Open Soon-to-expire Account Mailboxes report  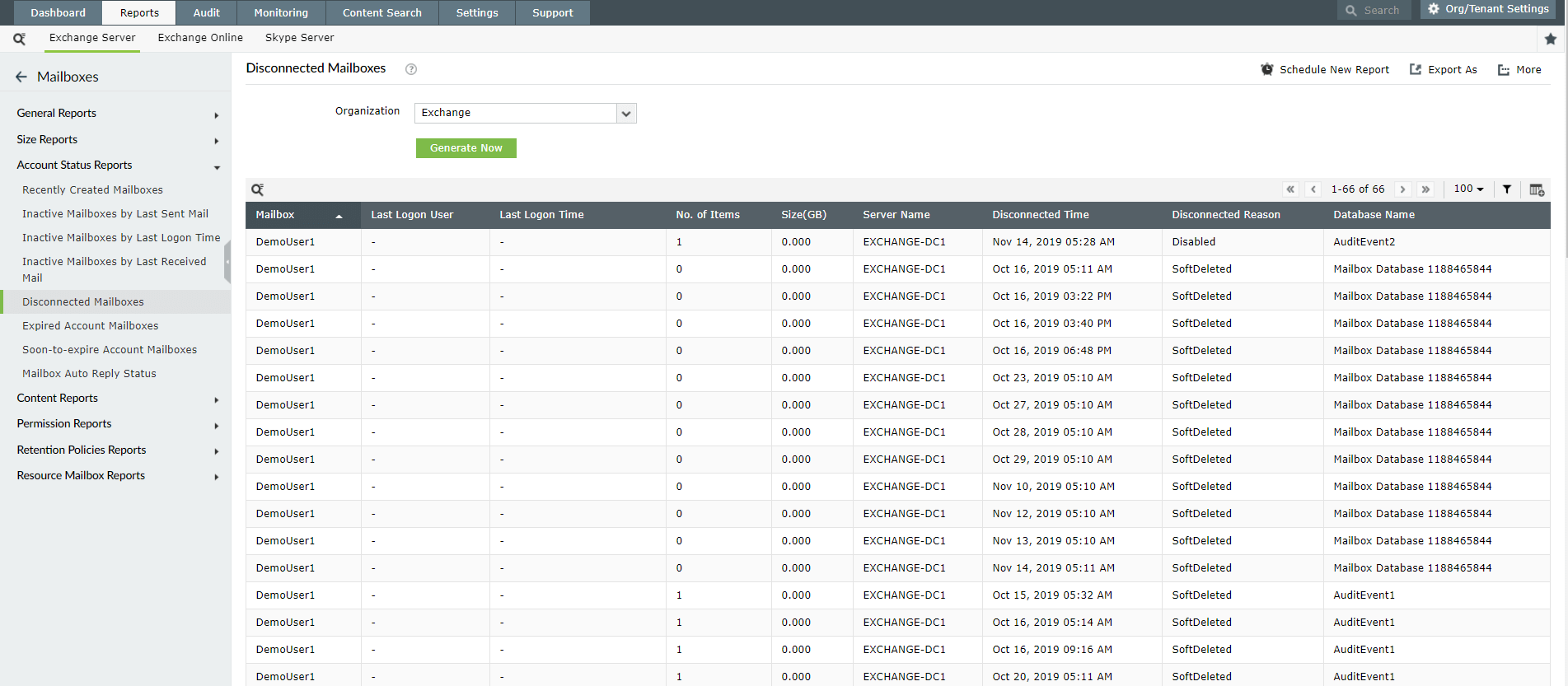[x=110, y=350]
